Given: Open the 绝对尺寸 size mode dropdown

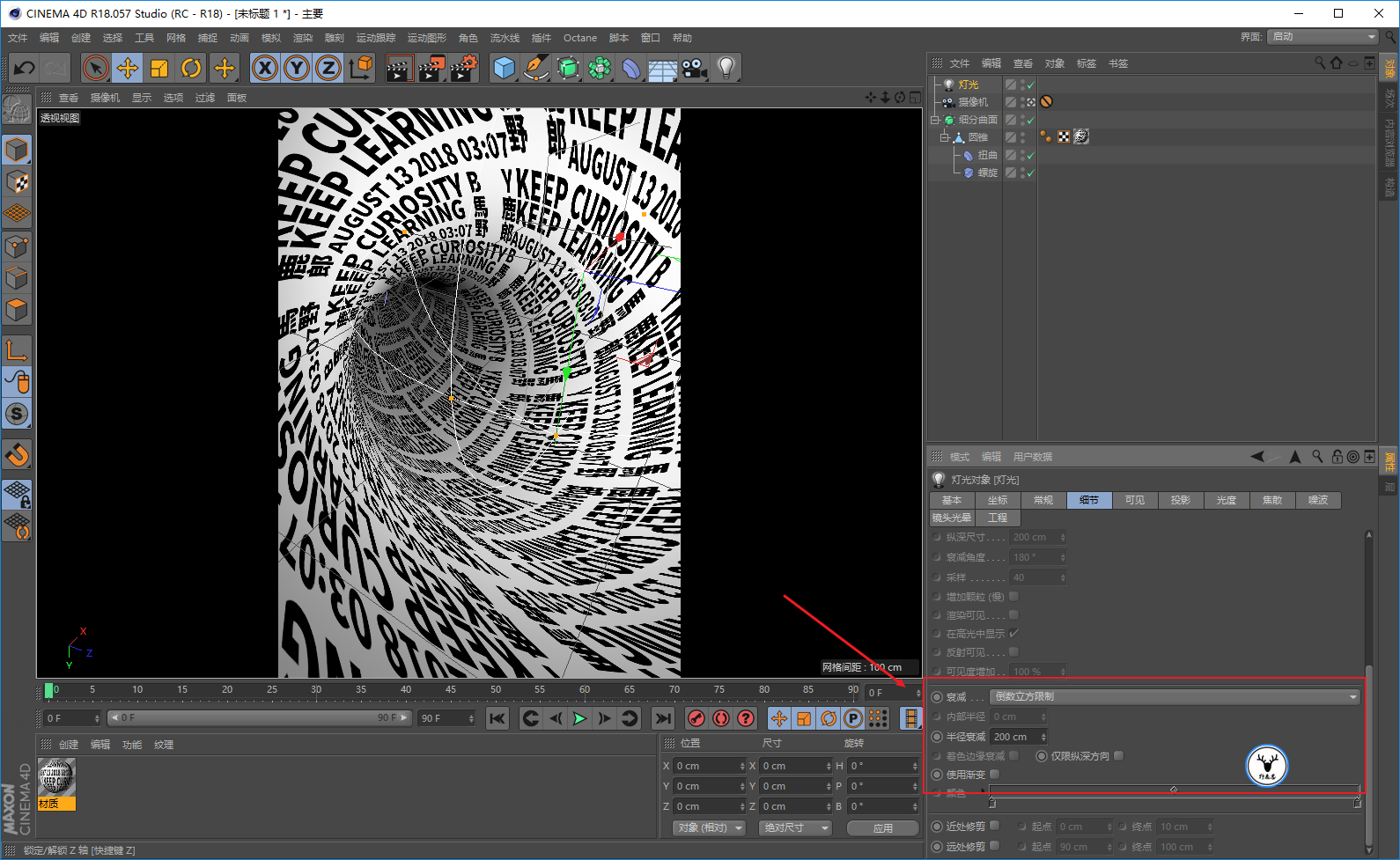Looking at the screenshot, I should coord(796,827).
